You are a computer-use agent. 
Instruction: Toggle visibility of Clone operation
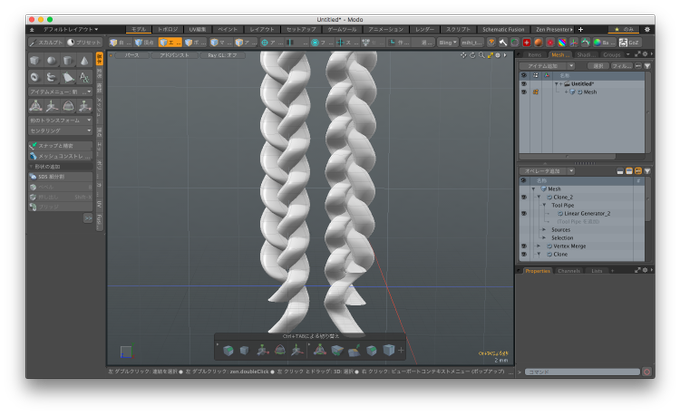pos(524,254)
